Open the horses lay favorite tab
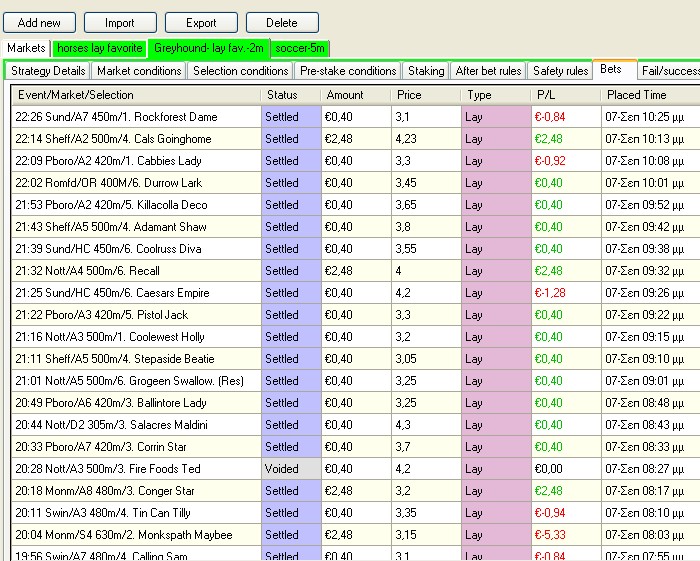 (100, 48)
